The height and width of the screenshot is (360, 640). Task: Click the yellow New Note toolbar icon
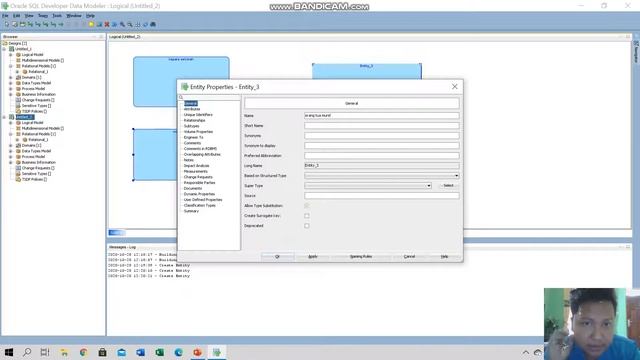tap(91, 24)
